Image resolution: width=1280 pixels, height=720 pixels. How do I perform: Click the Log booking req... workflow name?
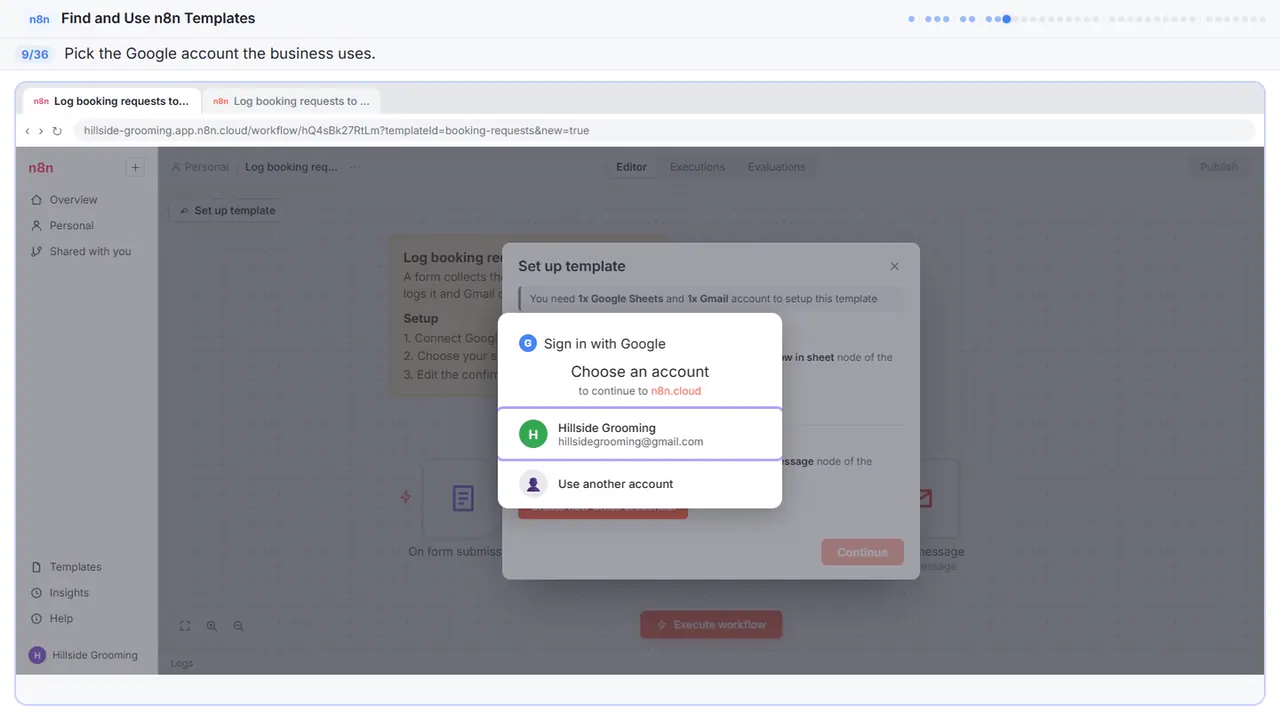[x=291, y=167]
